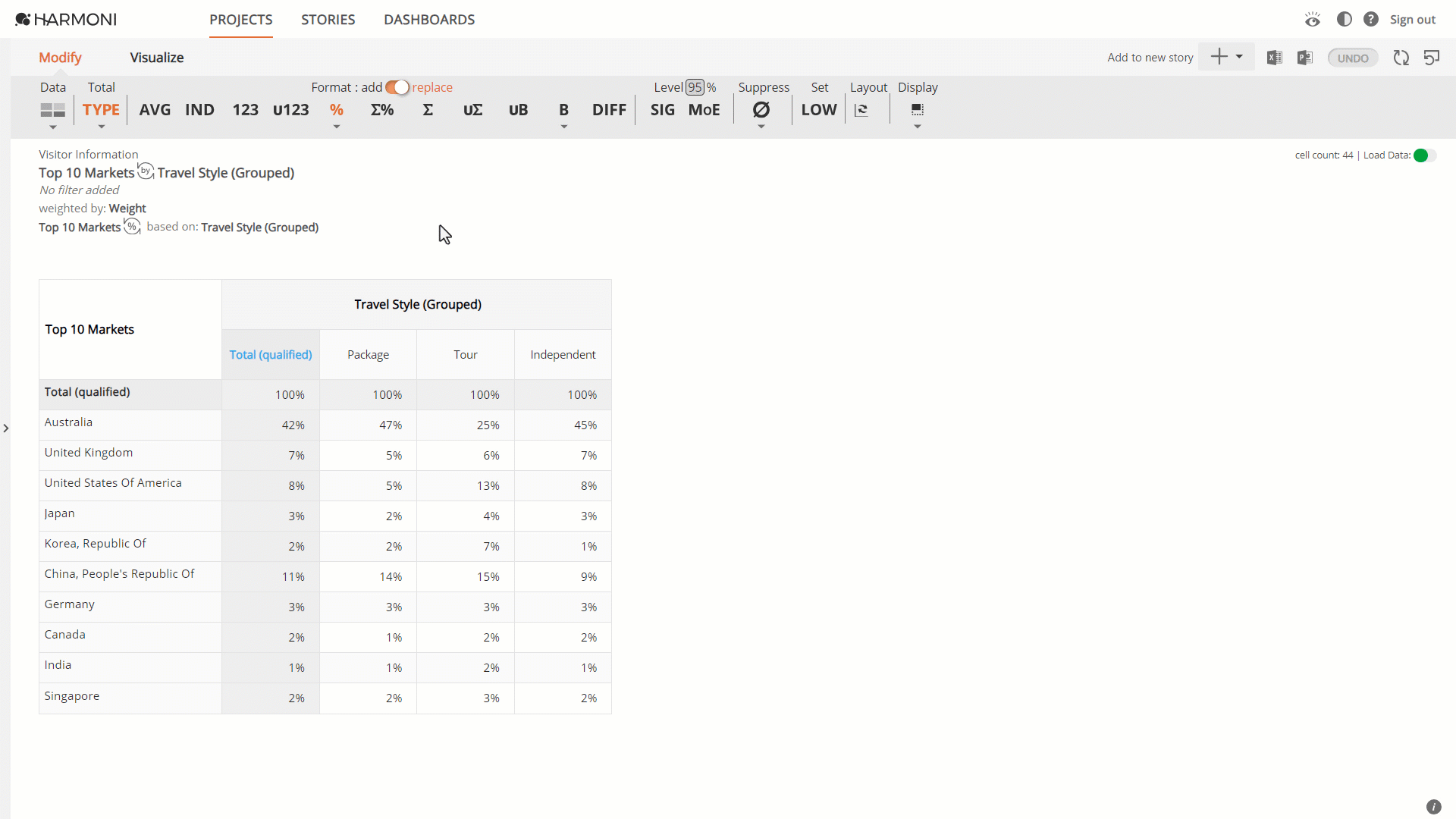This screenshot has width=1456, height=819.
Task: Toggle the add/replace format switch
Action: (397, 87)
